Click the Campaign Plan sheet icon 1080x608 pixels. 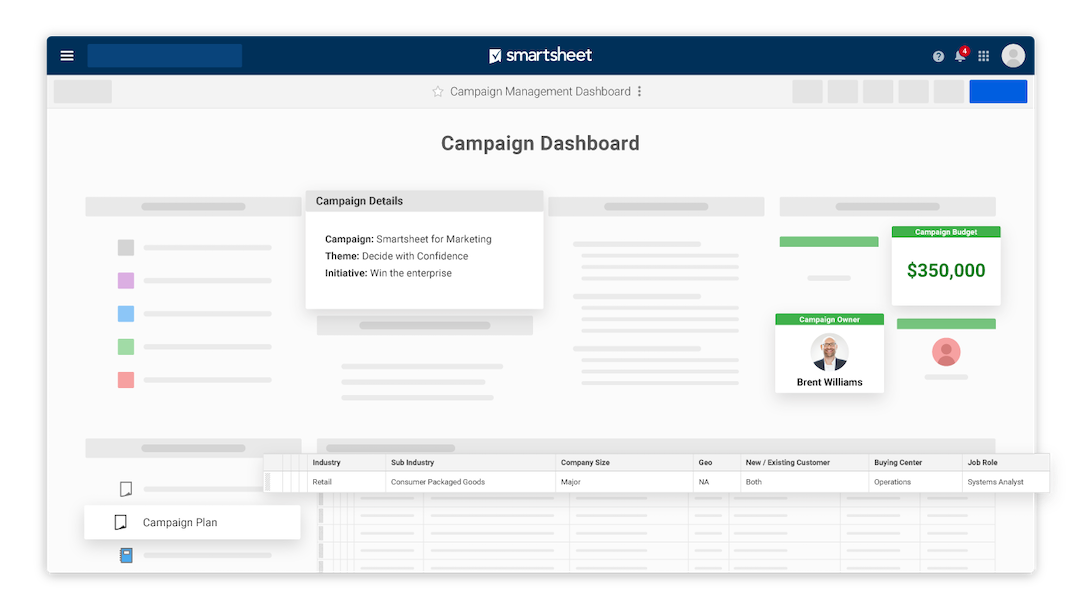pyautogui.click(x=121, y=523)
